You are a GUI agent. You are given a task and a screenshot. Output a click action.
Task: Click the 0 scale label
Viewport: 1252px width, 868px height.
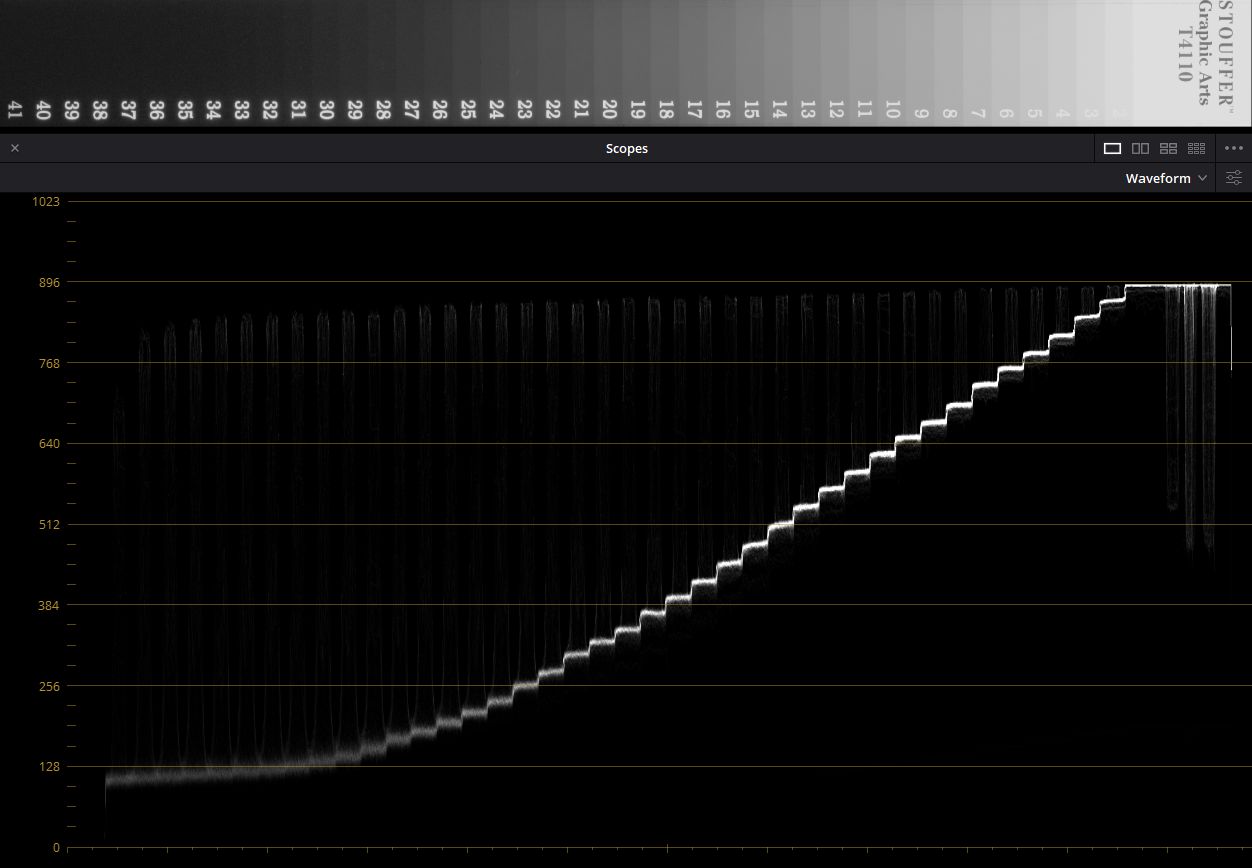[x=56, y=848]
